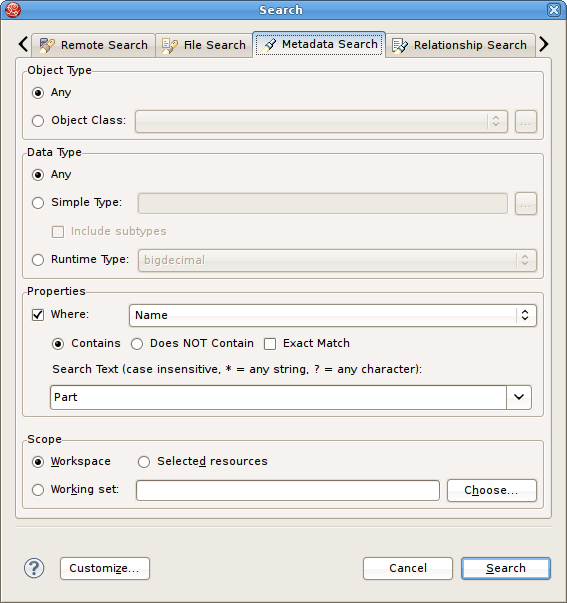The width and height of the screenshot is (567, 603).
Task: Click the red application icon in title bar
Action: [x=13, y=10]
